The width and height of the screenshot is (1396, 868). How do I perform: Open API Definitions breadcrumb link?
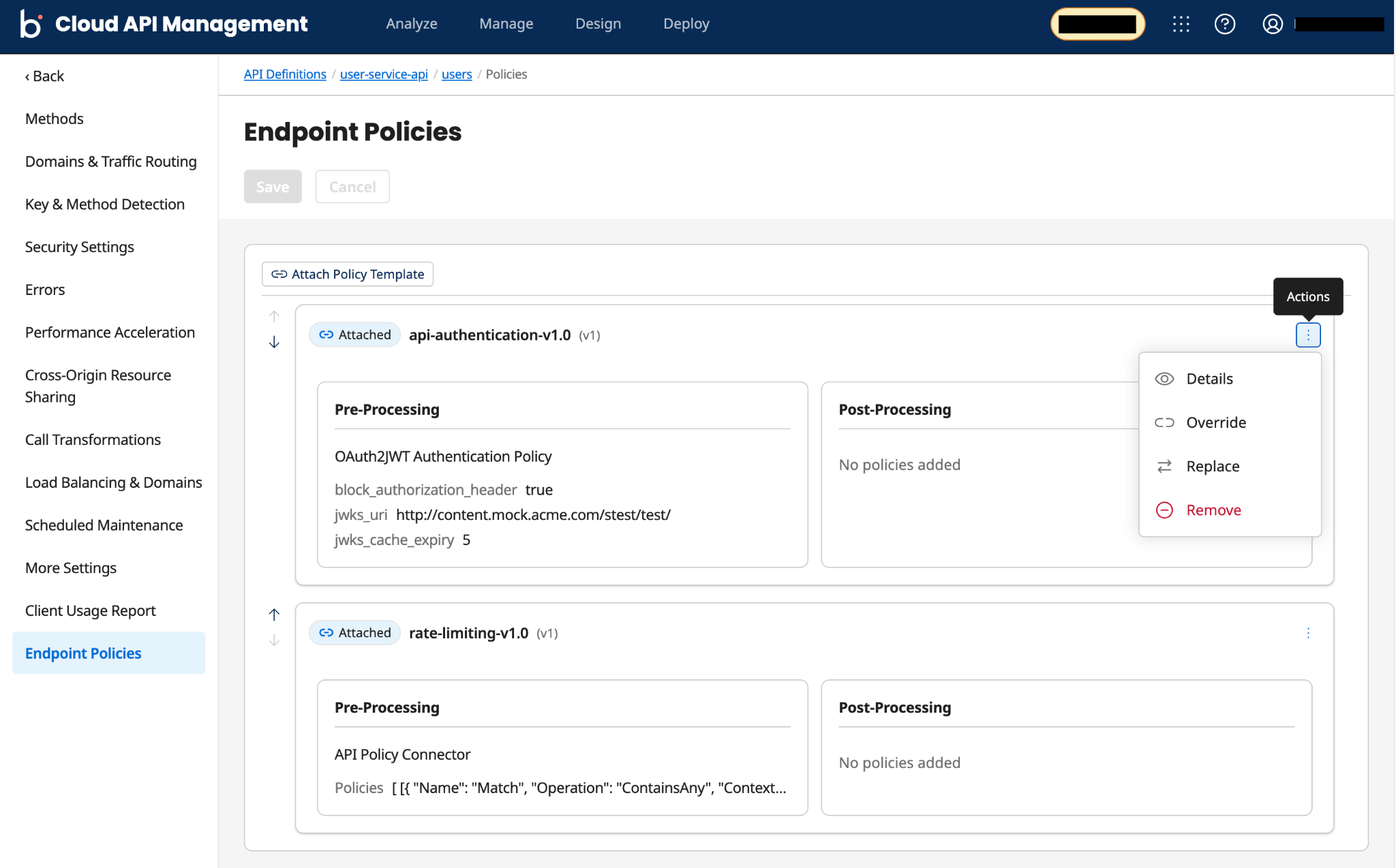(285, 74)
